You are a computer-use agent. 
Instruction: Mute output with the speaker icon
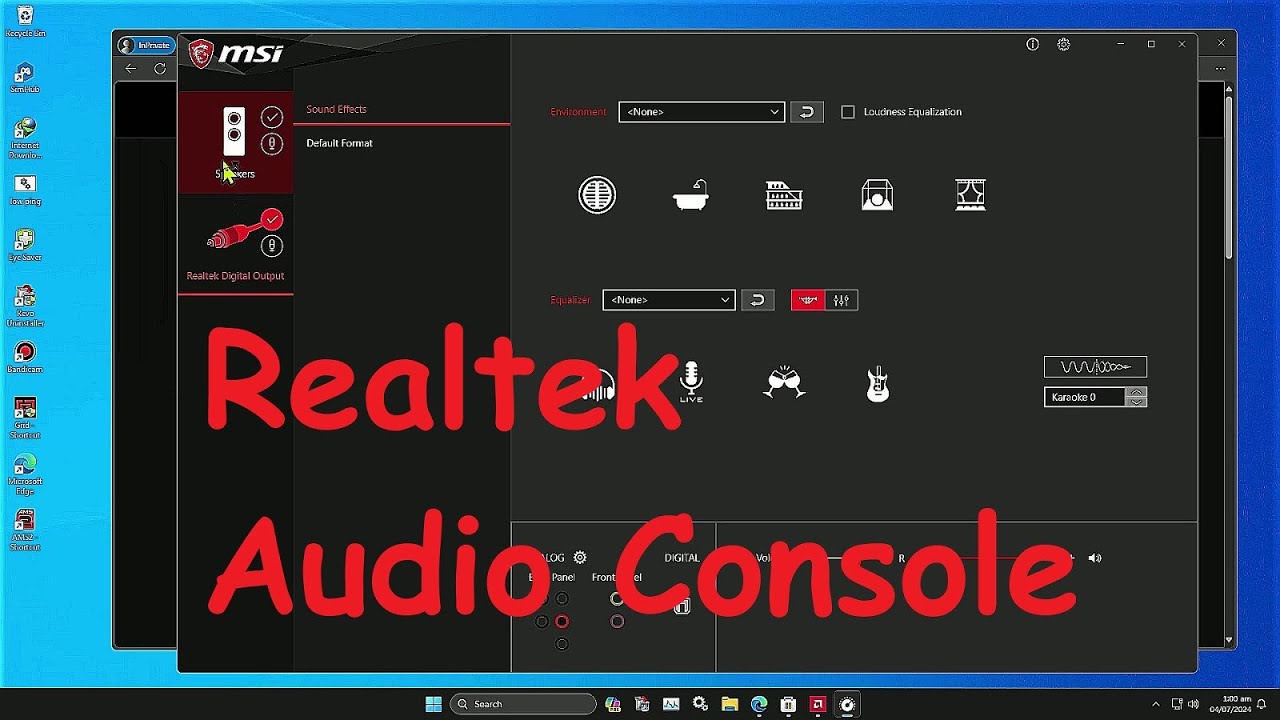point(1094,557)
